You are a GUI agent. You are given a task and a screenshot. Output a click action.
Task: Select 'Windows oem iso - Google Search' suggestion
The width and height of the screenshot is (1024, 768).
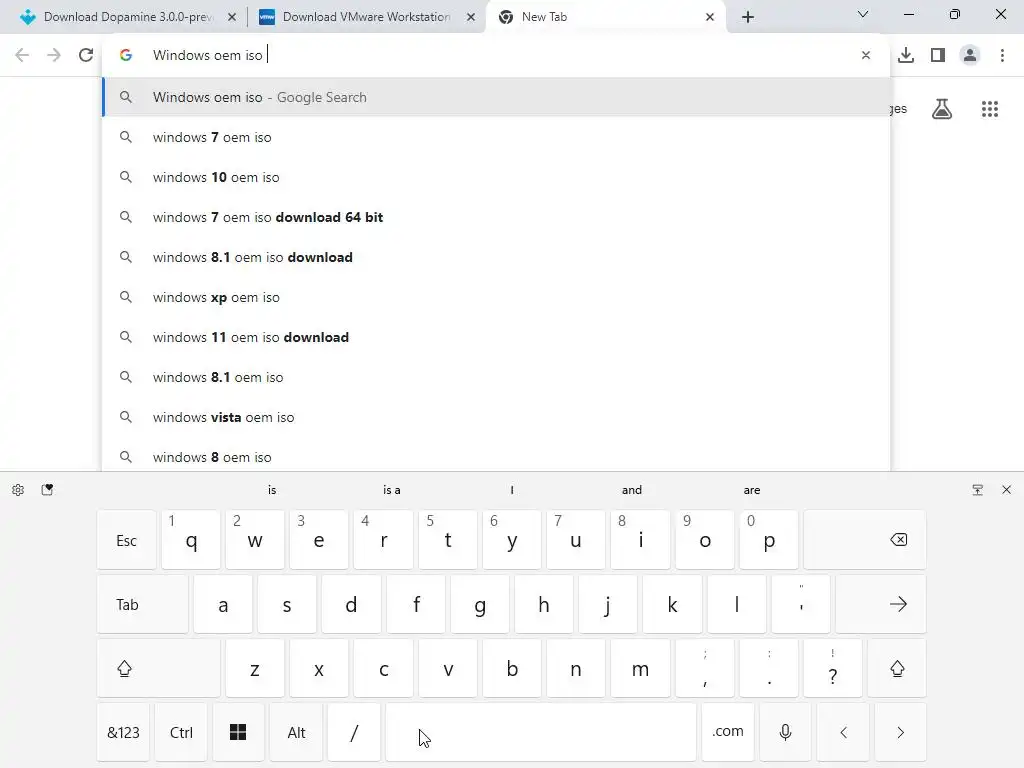pos(496,97)
